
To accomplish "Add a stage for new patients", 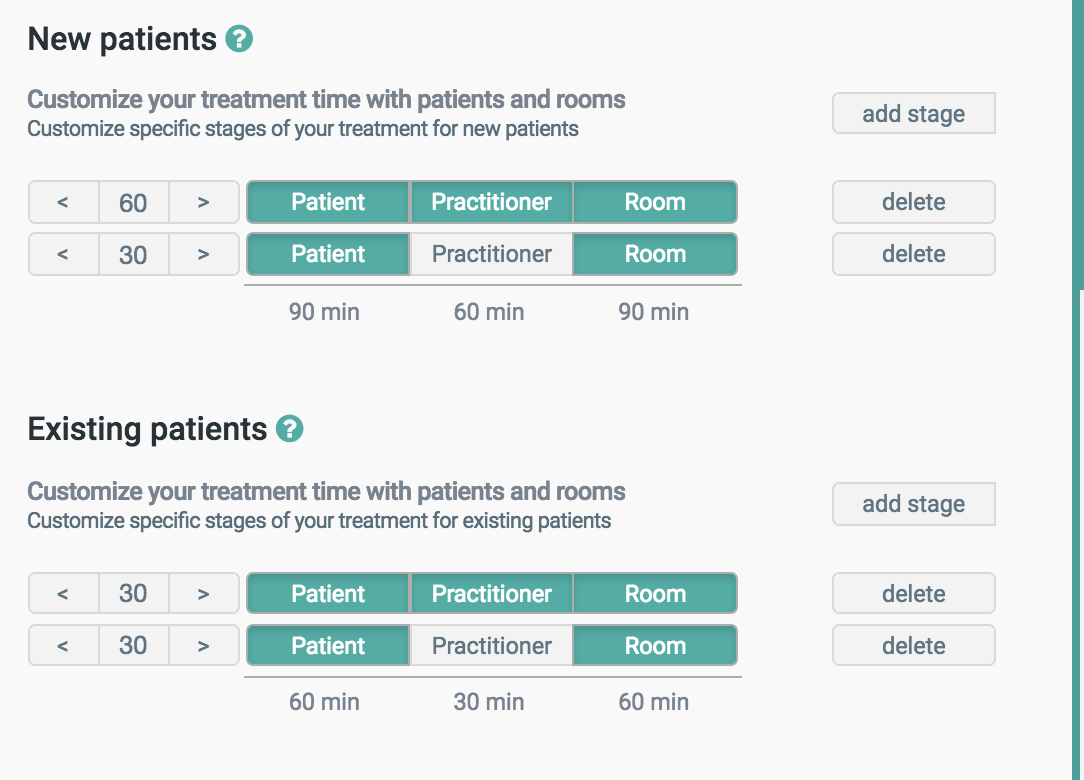I will (913, 114).
